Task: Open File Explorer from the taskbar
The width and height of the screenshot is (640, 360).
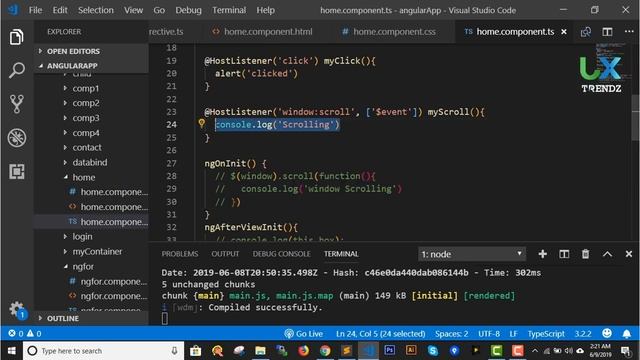Action: pyautogui.click(x=260, y=351)
